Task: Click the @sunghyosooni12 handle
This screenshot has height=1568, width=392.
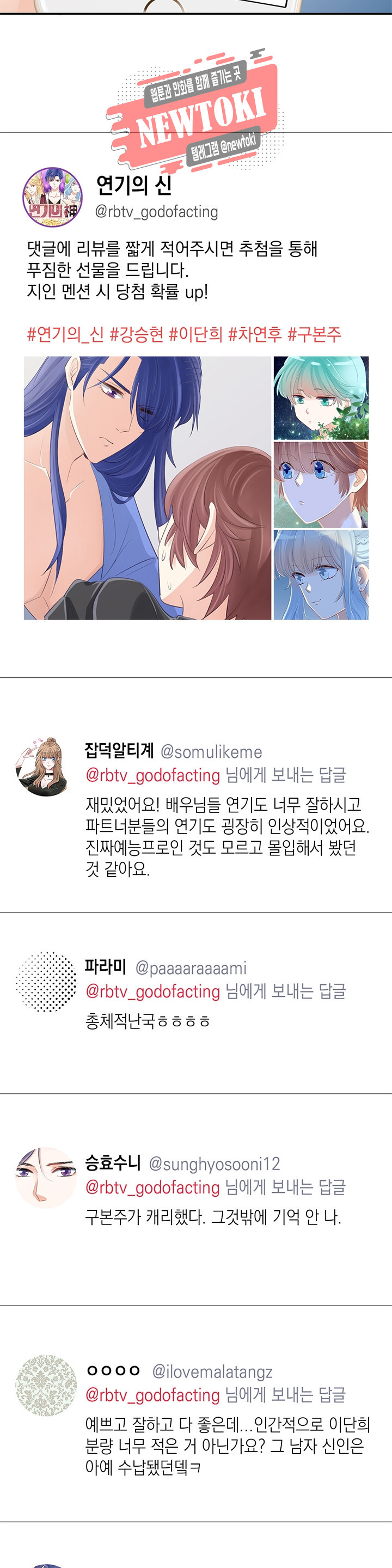Action: pyautogui.click(x=215, y=1164)
